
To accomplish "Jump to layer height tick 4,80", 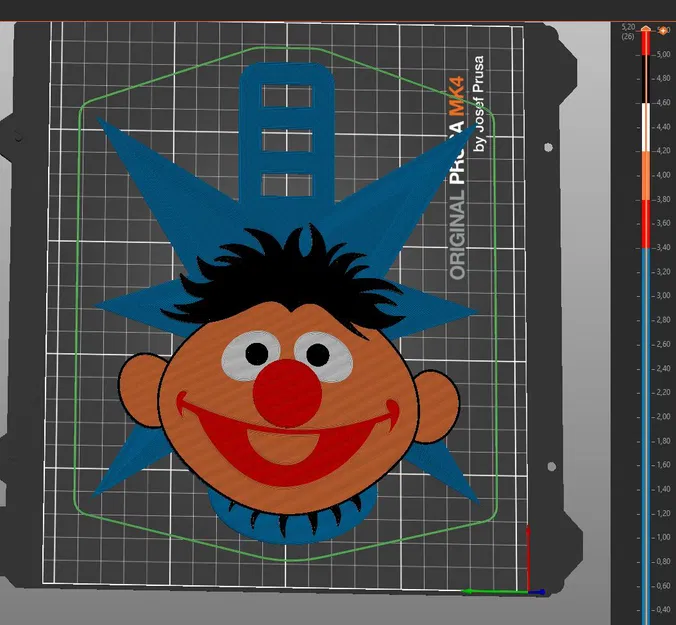I will pyautogui.click(x=664, y=78).
